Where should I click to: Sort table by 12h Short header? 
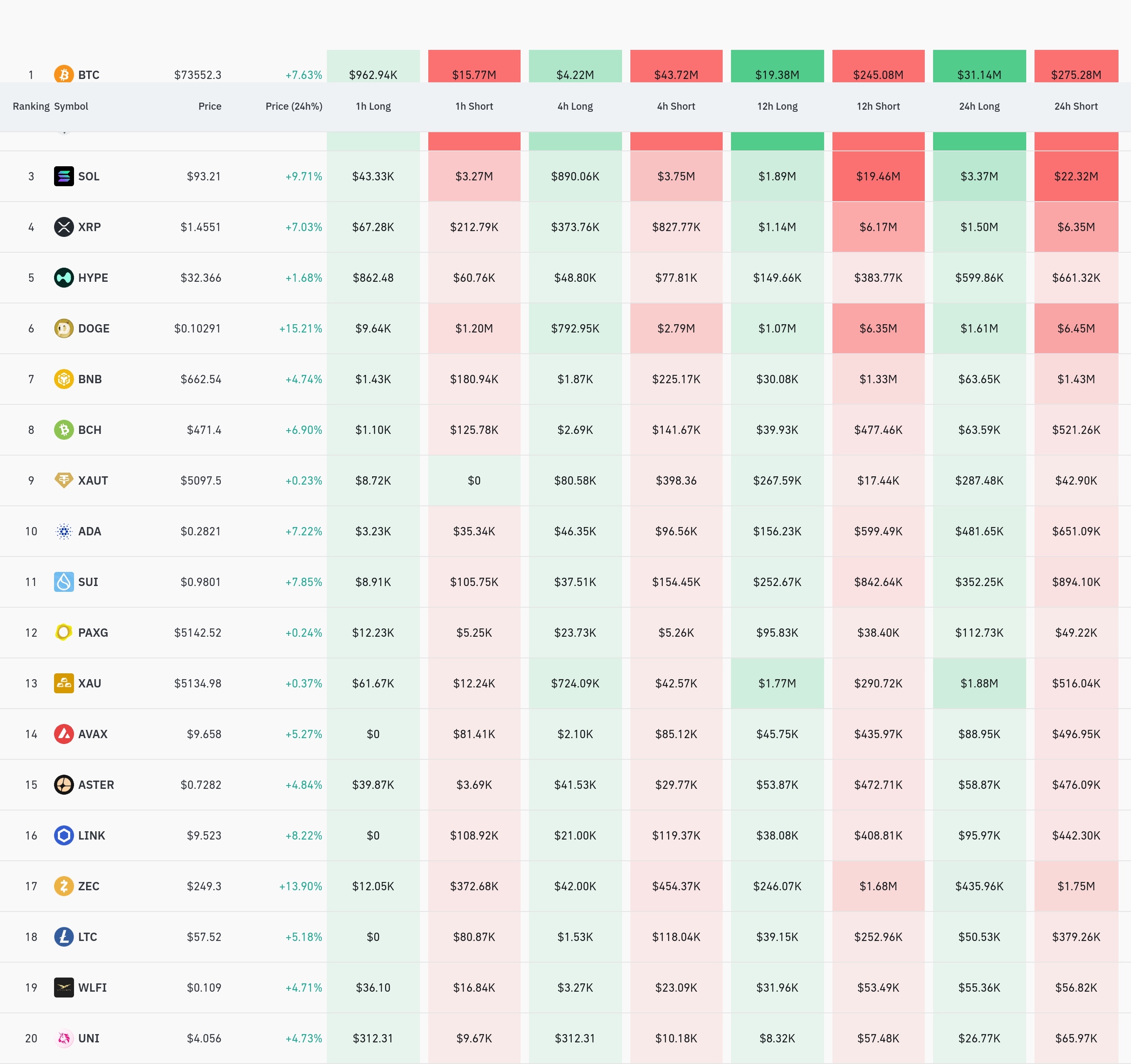(x=878, y=106)
